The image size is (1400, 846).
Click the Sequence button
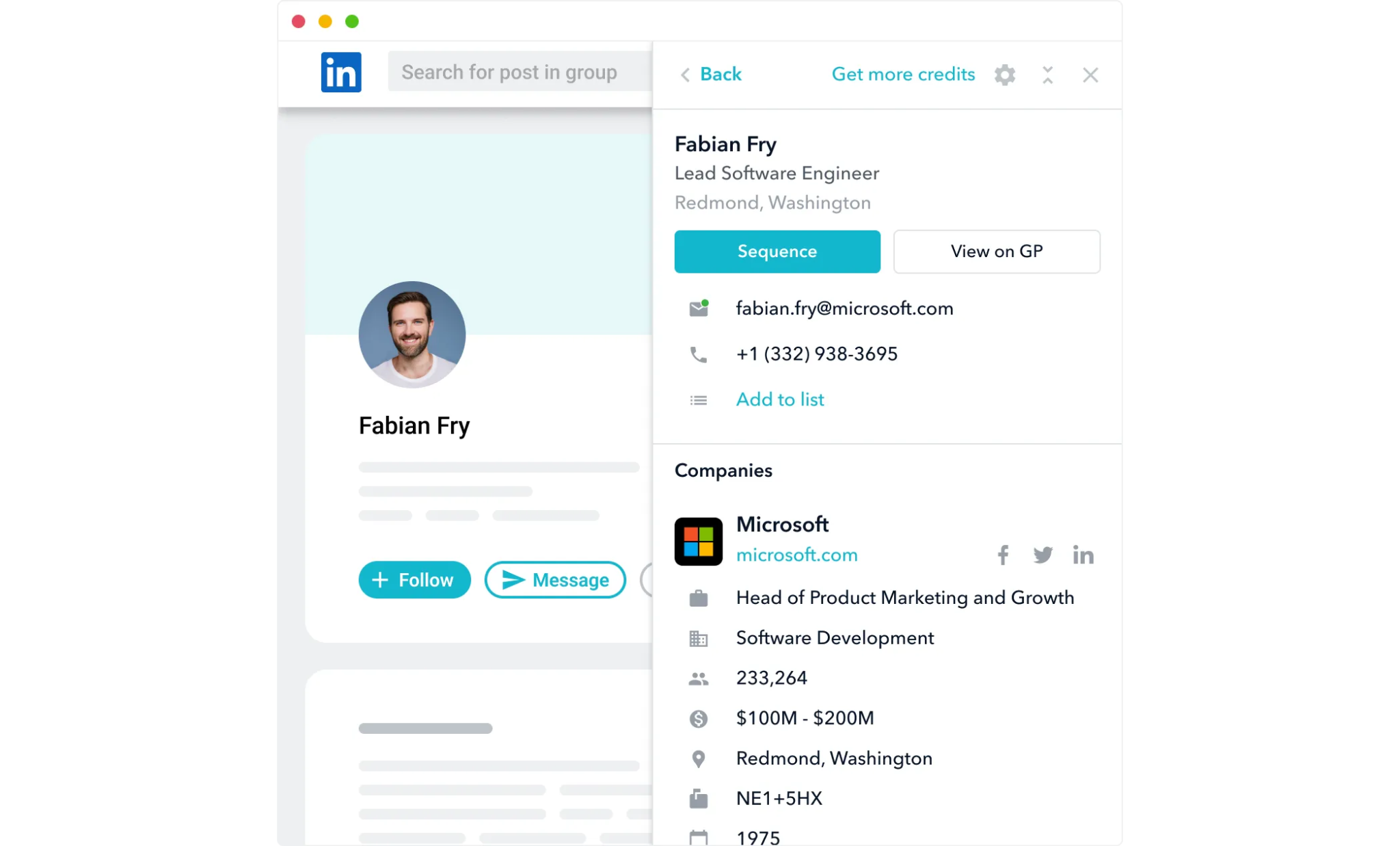(777, 252)
